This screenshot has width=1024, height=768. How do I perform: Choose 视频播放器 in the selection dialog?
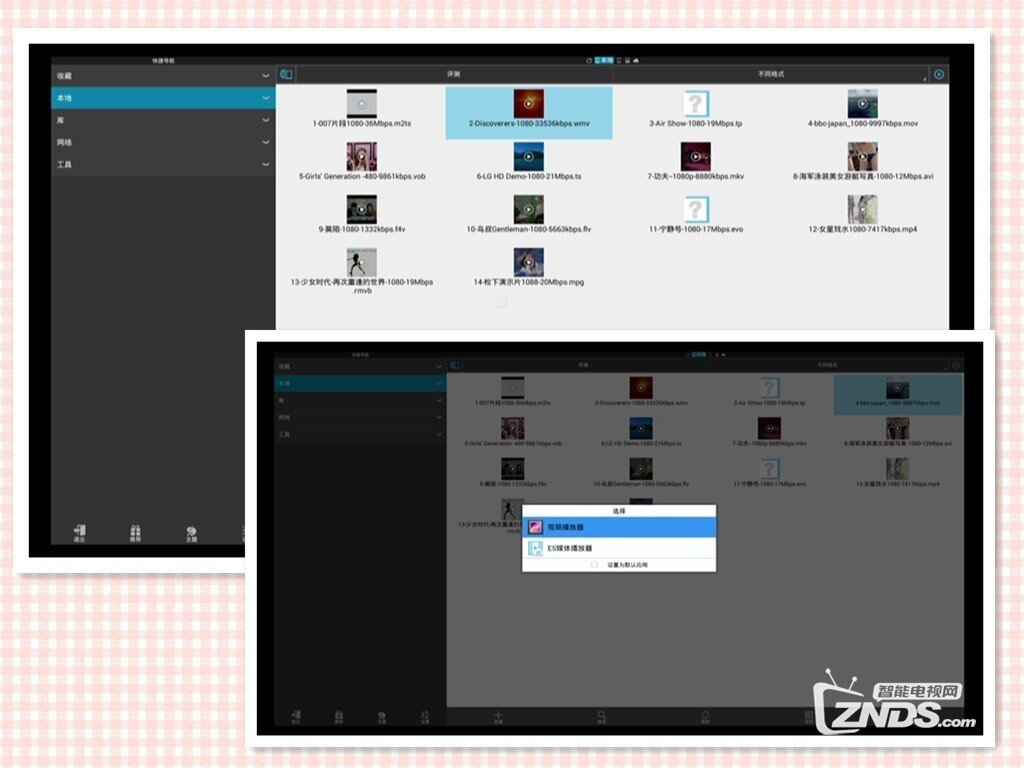click(x=619, y=527)
